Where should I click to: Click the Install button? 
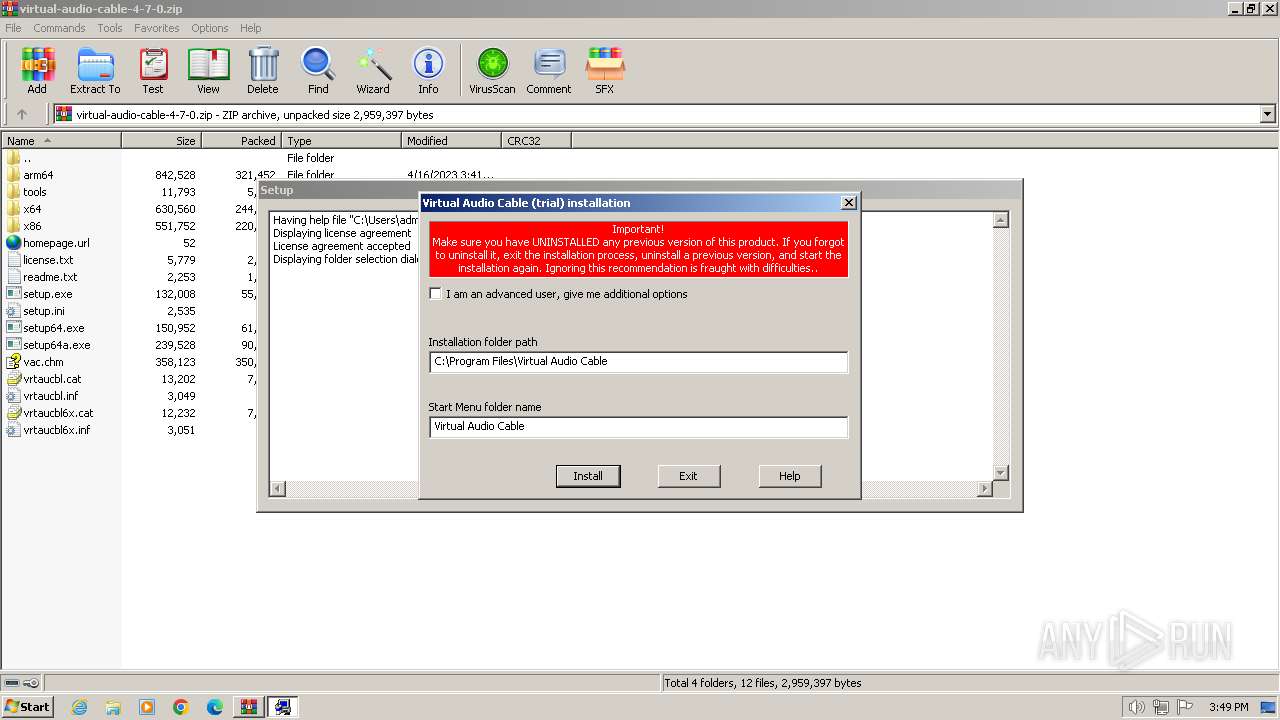click(x=588, y=476)
